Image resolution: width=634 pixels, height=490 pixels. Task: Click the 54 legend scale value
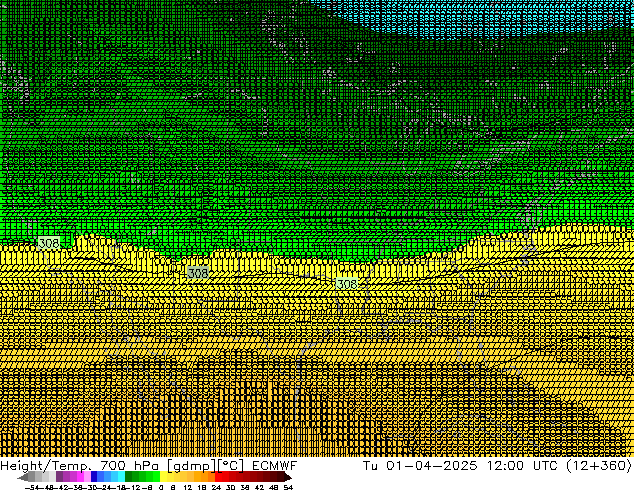288,487
